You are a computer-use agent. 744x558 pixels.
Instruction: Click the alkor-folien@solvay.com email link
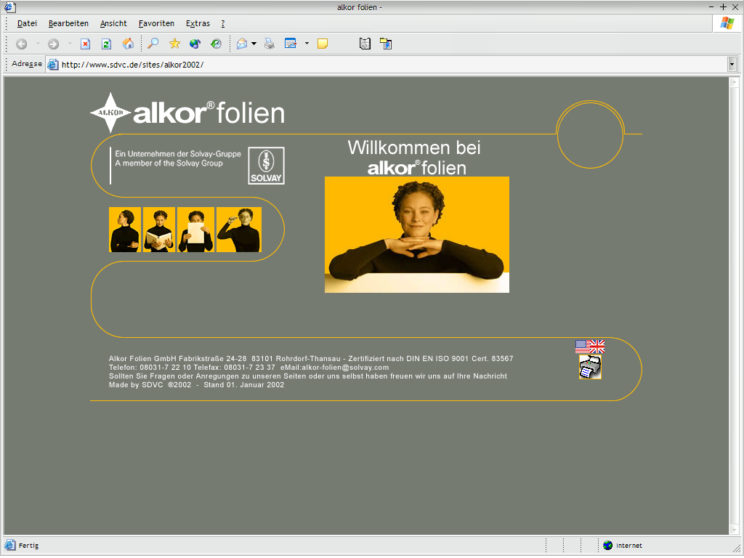click(x=345, y=367)
